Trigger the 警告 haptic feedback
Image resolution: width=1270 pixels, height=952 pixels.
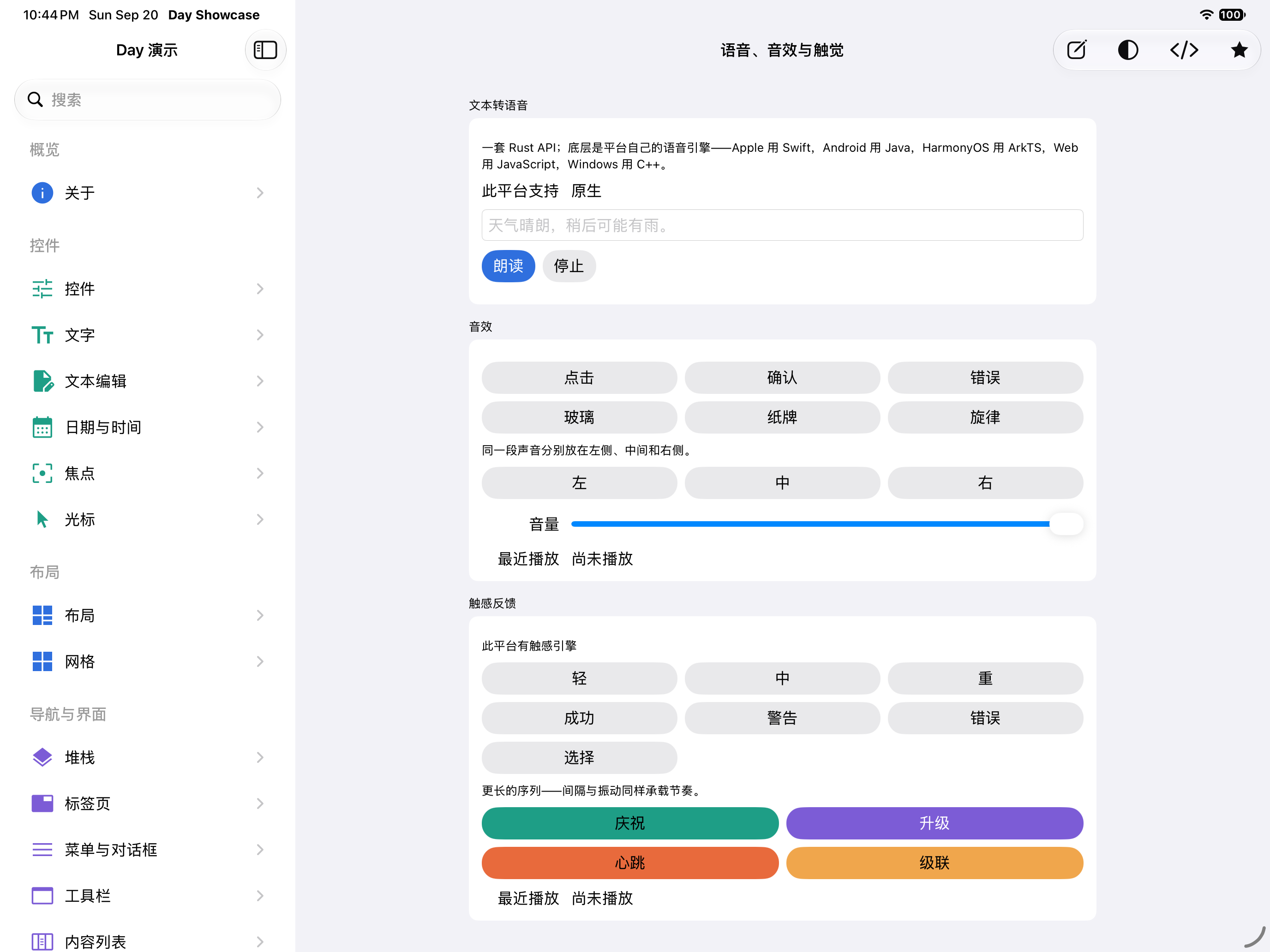(x=782, y=718)
